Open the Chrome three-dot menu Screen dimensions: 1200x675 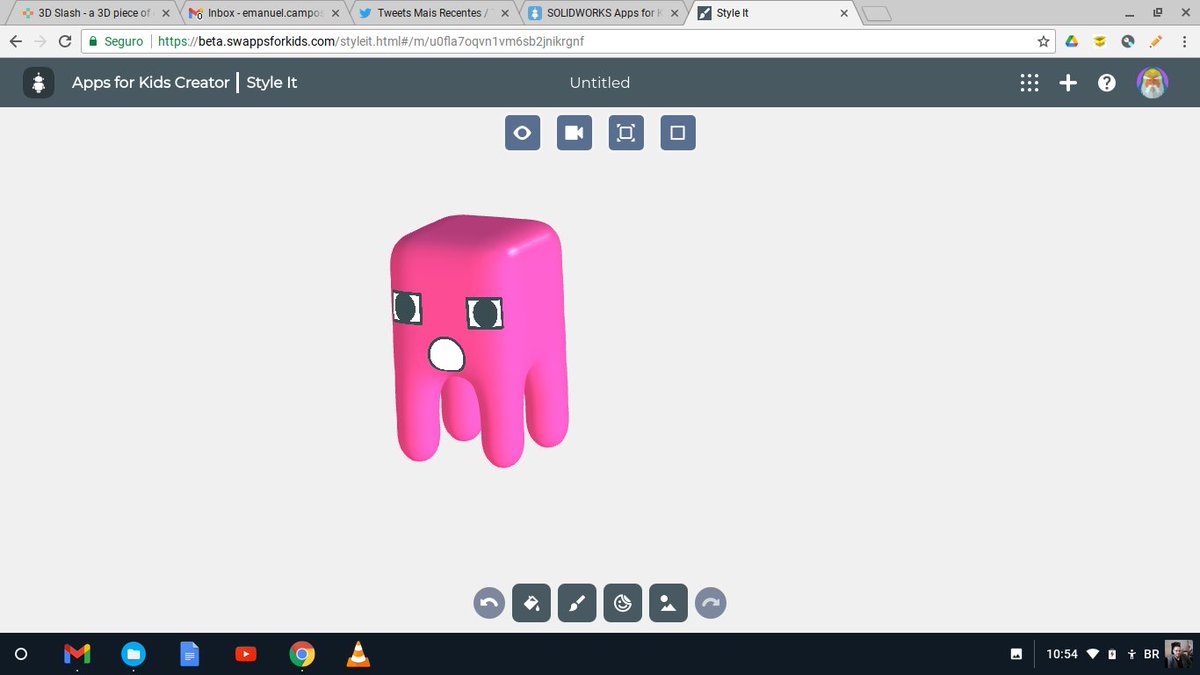point(1184,42)
